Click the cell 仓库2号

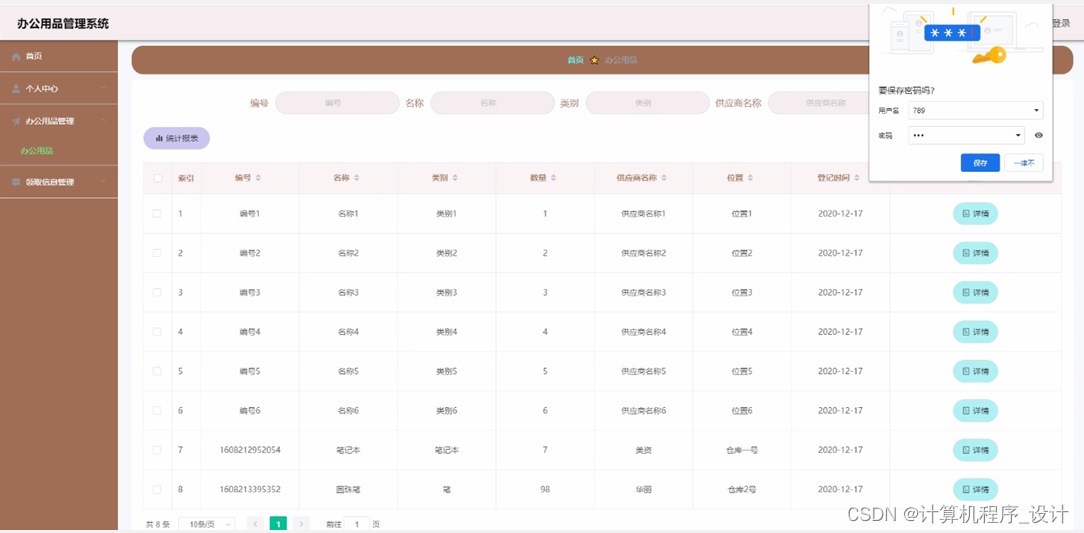742,489
